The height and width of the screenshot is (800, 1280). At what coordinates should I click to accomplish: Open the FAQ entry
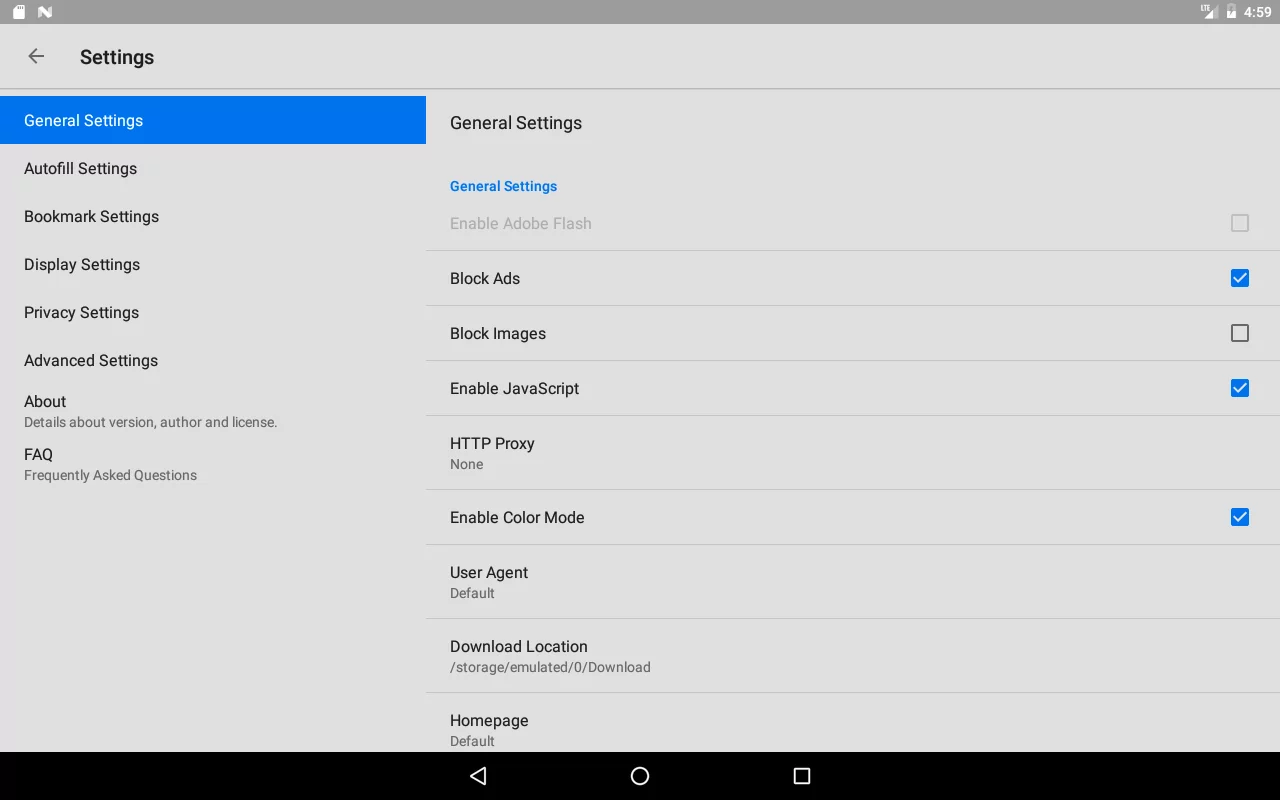tap(213, 464)
